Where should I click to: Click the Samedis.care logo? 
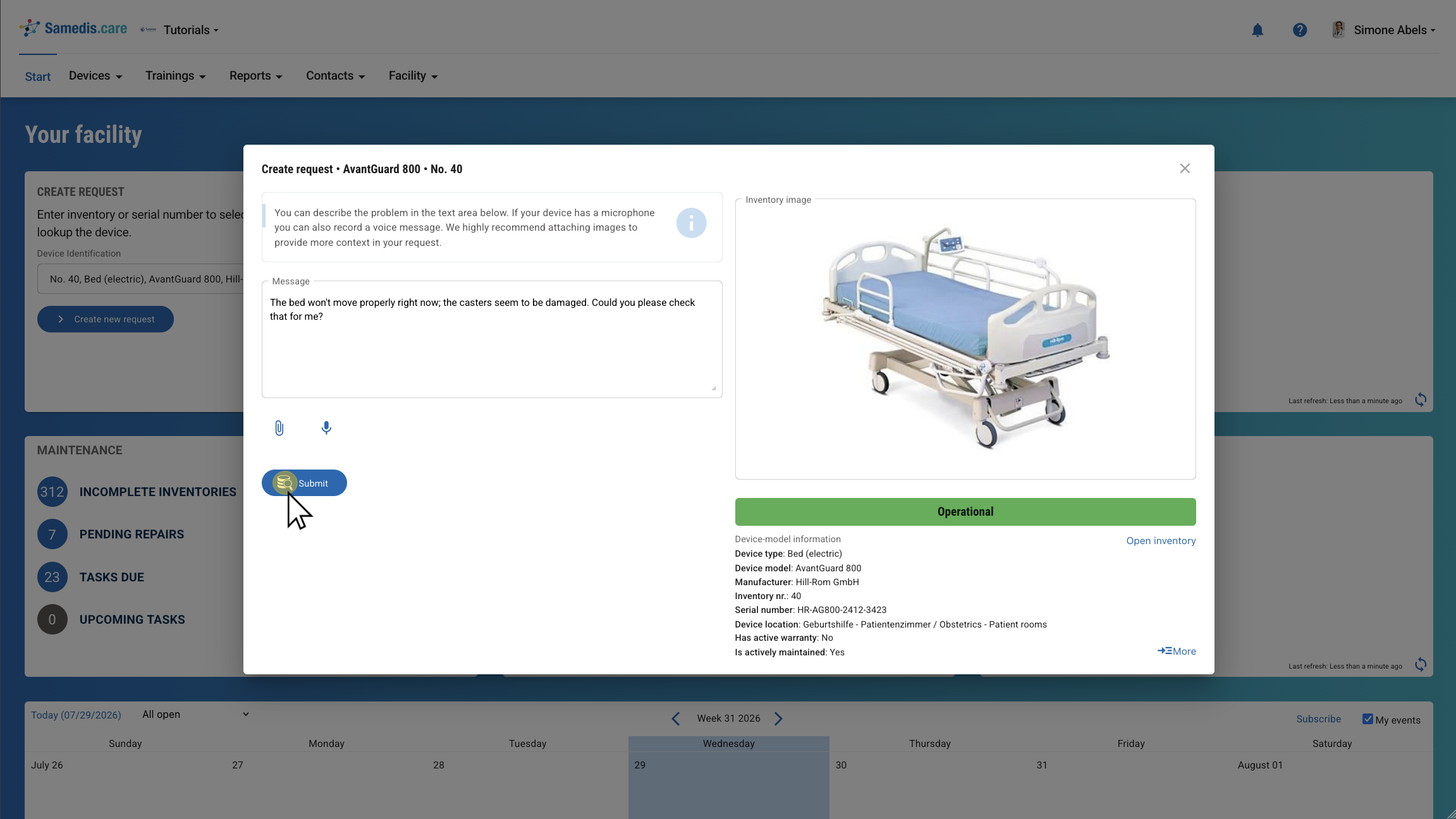(x=73, y=28)
